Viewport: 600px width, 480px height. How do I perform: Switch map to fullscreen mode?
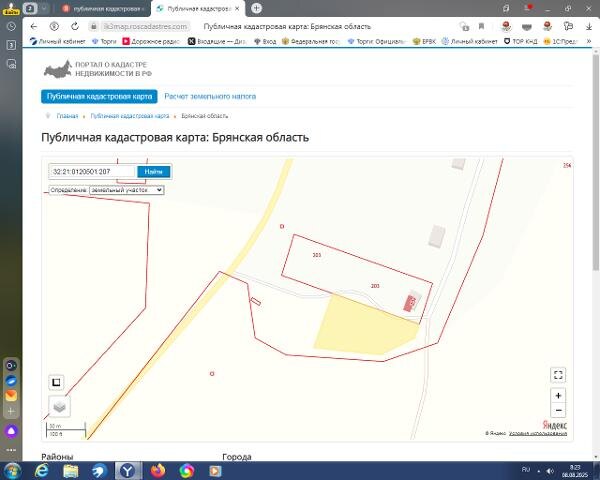pyautogui.click(x=558, y=375)
